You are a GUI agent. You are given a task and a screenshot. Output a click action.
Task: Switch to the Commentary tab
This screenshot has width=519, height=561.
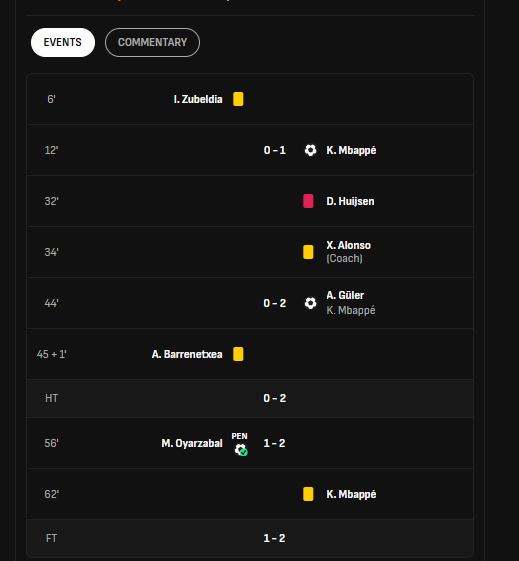[x=152, y=42]
